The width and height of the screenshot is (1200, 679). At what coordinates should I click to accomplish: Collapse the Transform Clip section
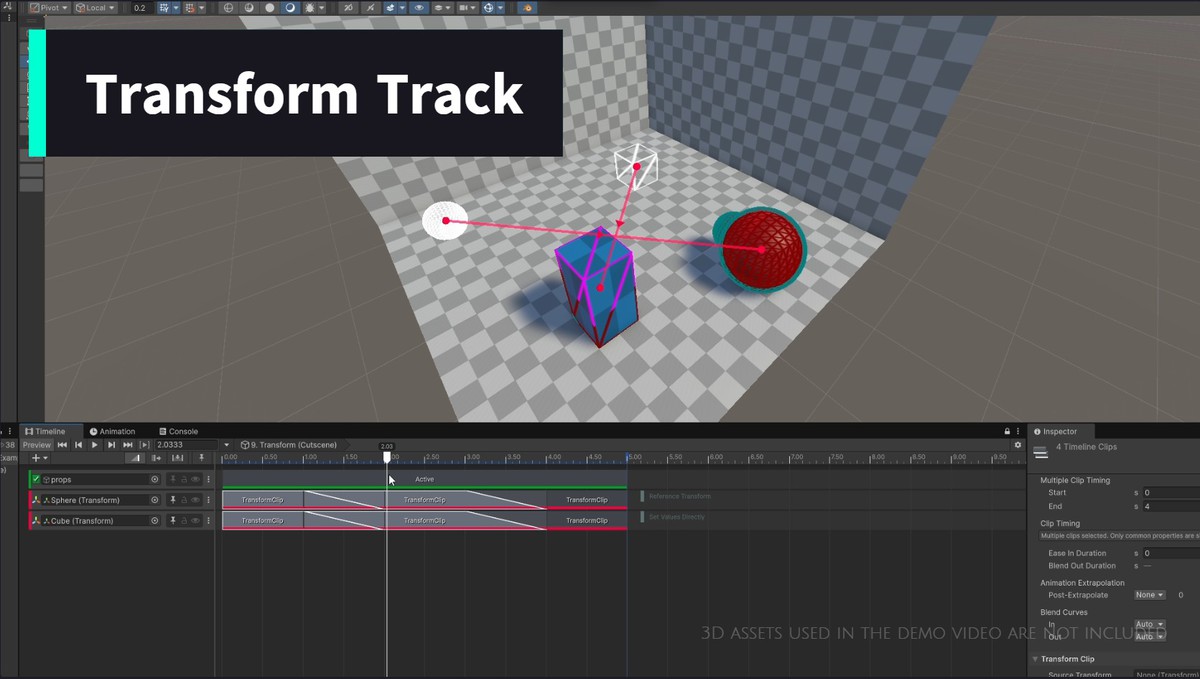point(1036,659)
